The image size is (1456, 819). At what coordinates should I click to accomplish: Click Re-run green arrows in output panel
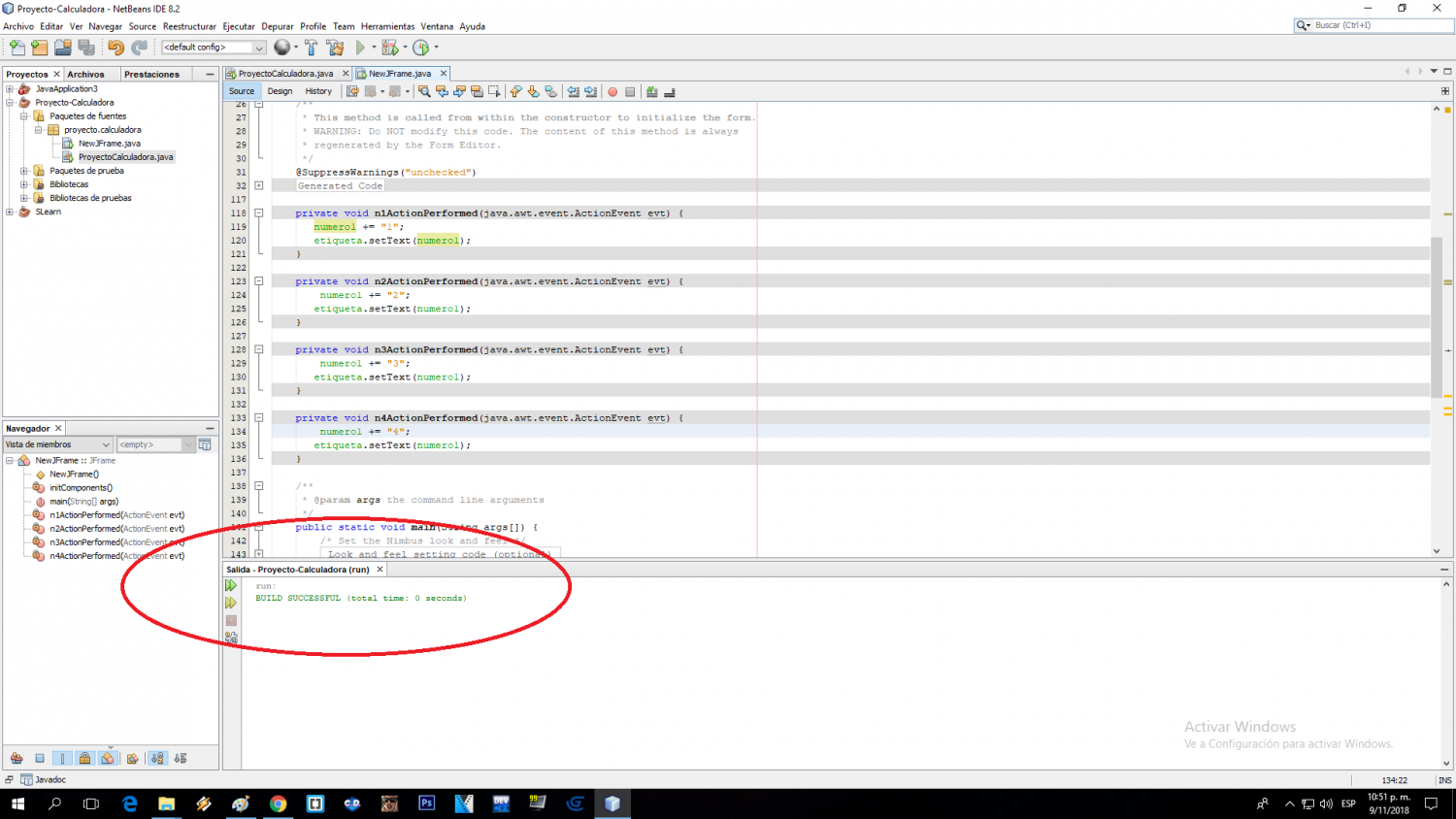[231, 585]
